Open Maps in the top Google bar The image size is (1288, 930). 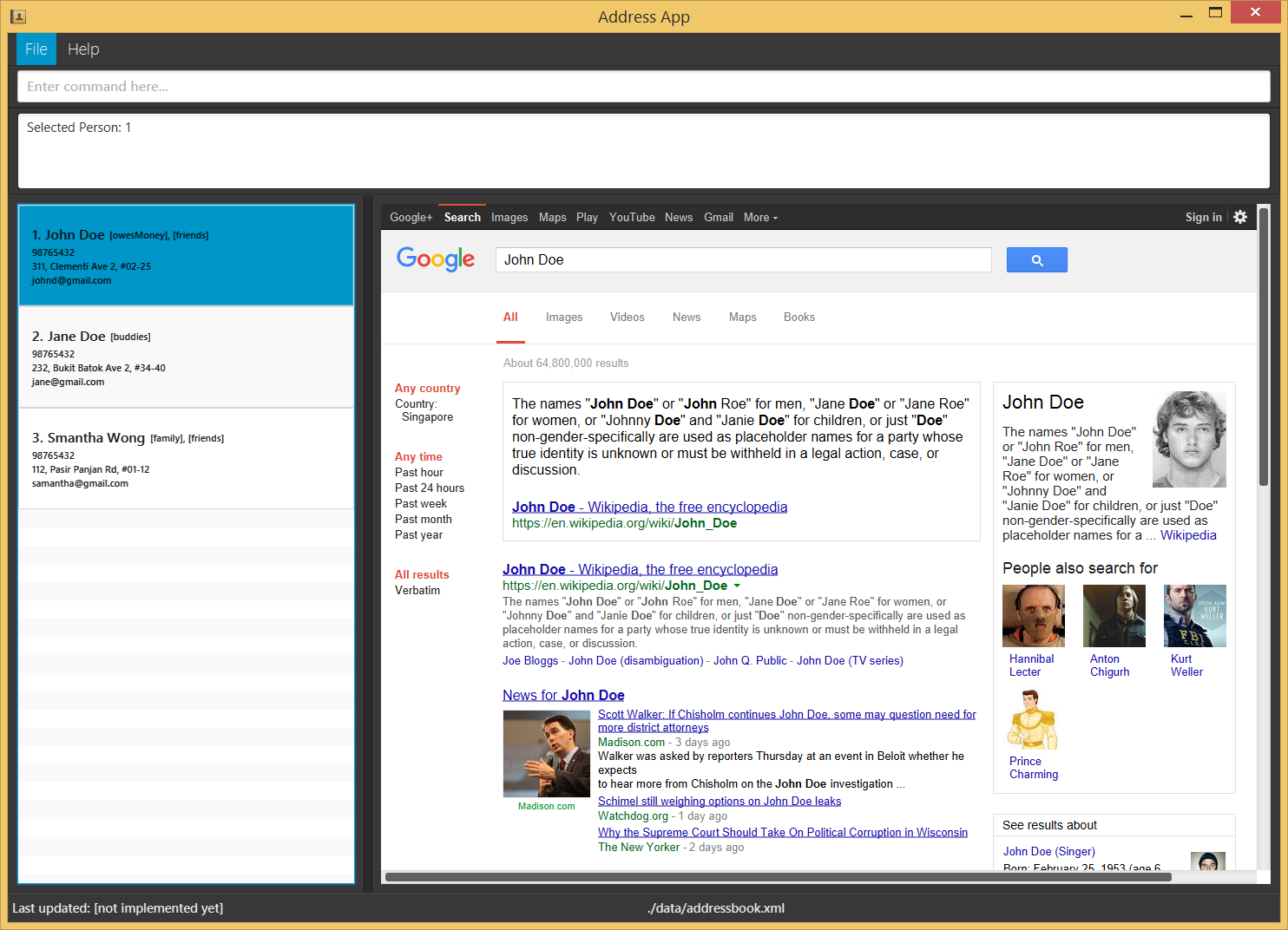pos(553,218)
